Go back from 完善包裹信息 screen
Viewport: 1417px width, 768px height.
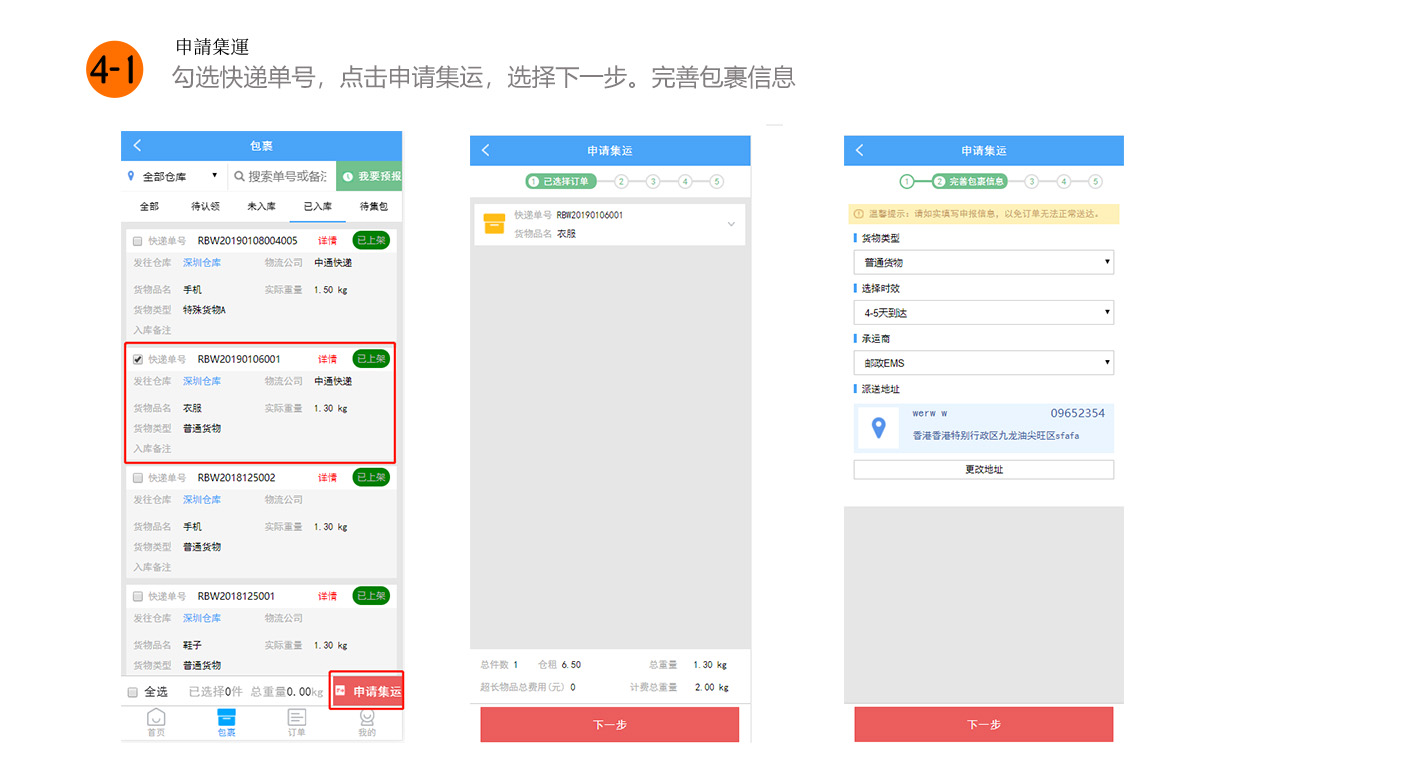pyautogui.click(x=860, y=151)
